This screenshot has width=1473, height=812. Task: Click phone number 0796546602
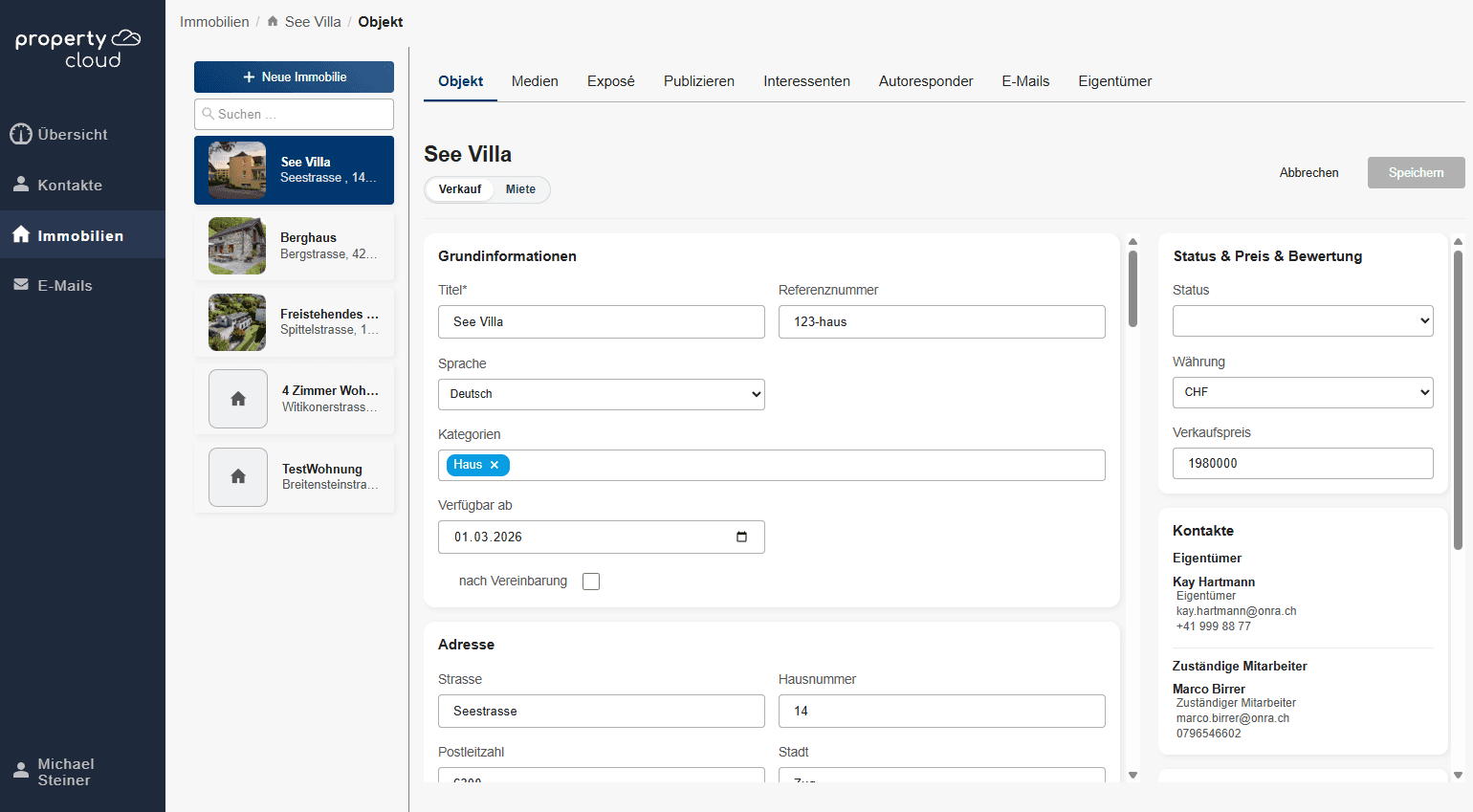1209,734
